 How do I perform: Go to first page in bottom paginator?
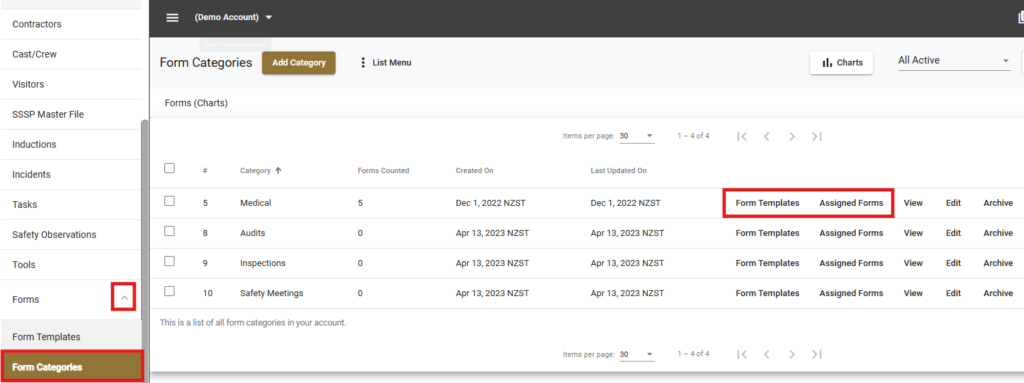742,354
